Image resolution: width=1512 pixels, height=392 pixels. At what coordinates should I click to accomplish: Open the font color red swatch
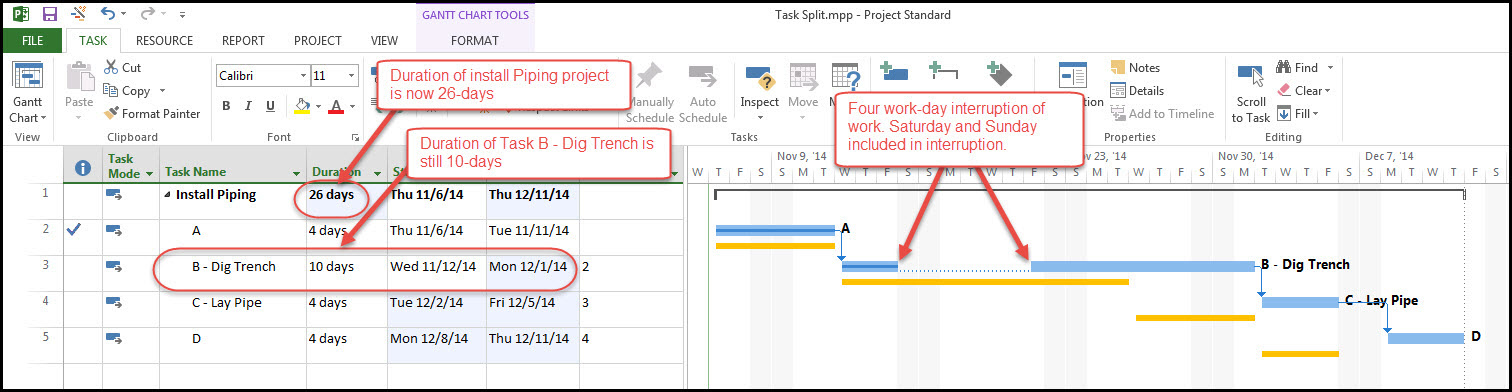336,106
